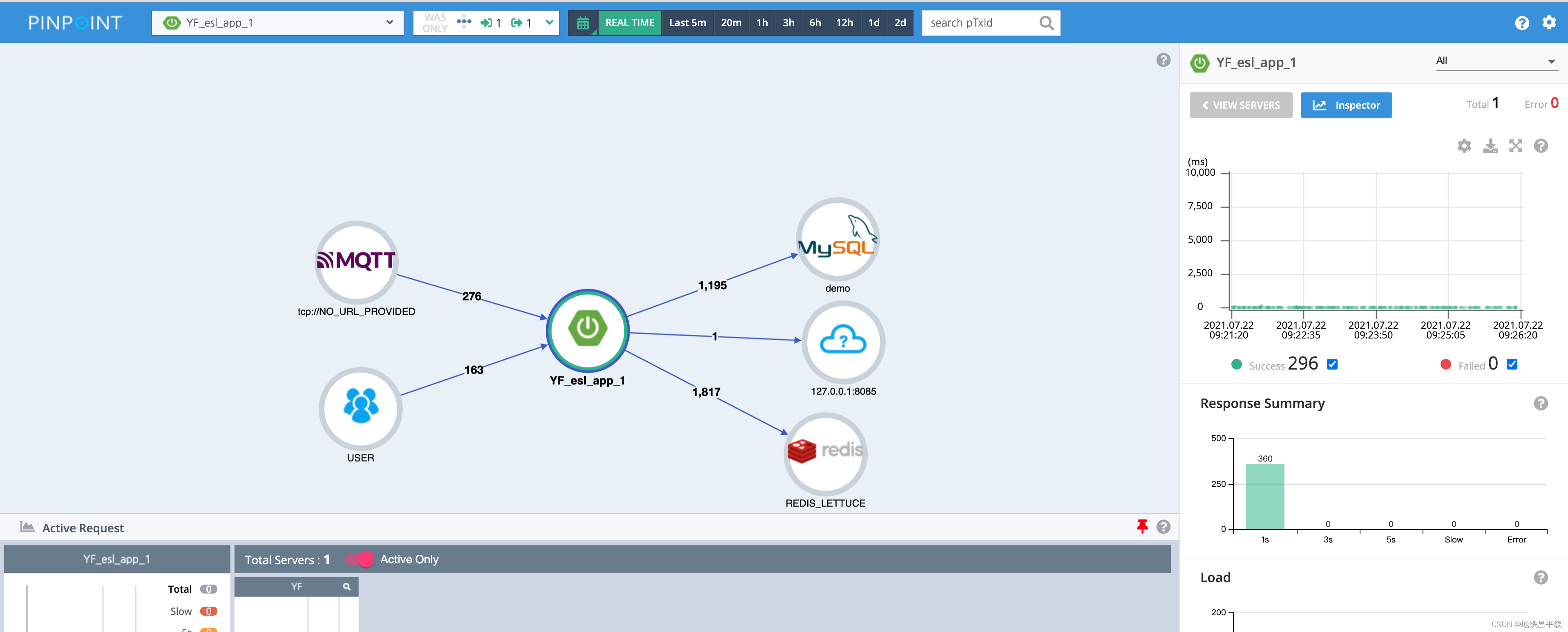The image size is (1568, 632).
Task: Uncheck the Failed checkbox
Action: click(x=1511, y=364)
